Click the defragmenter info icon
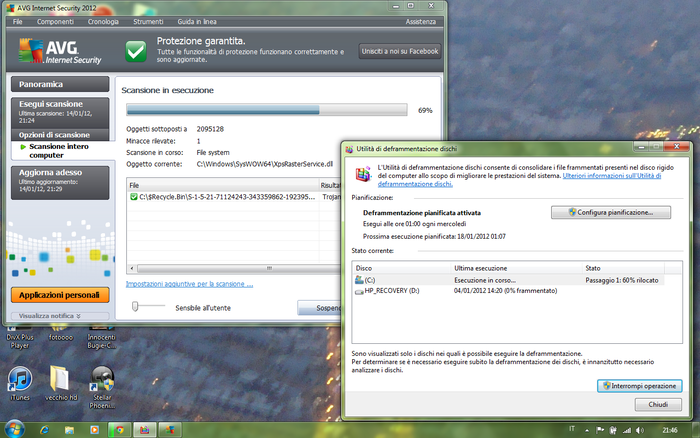This screenshot has height=438, width=700. click(x=363, y=173)
